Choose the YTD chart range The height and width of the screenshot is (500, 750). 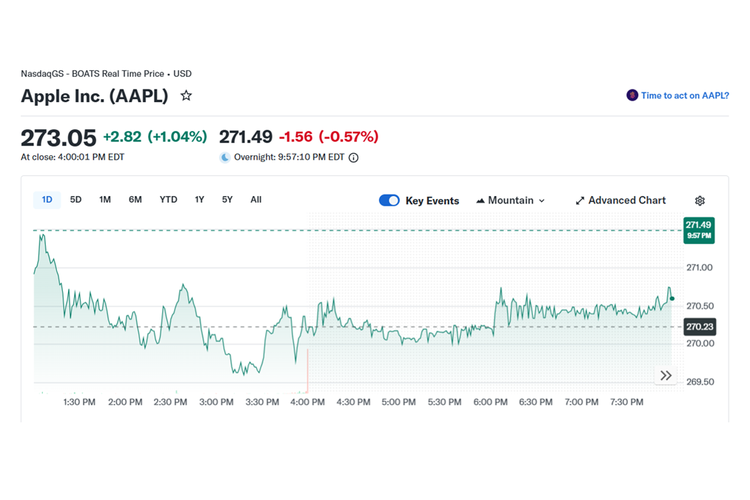click(168, 200)
